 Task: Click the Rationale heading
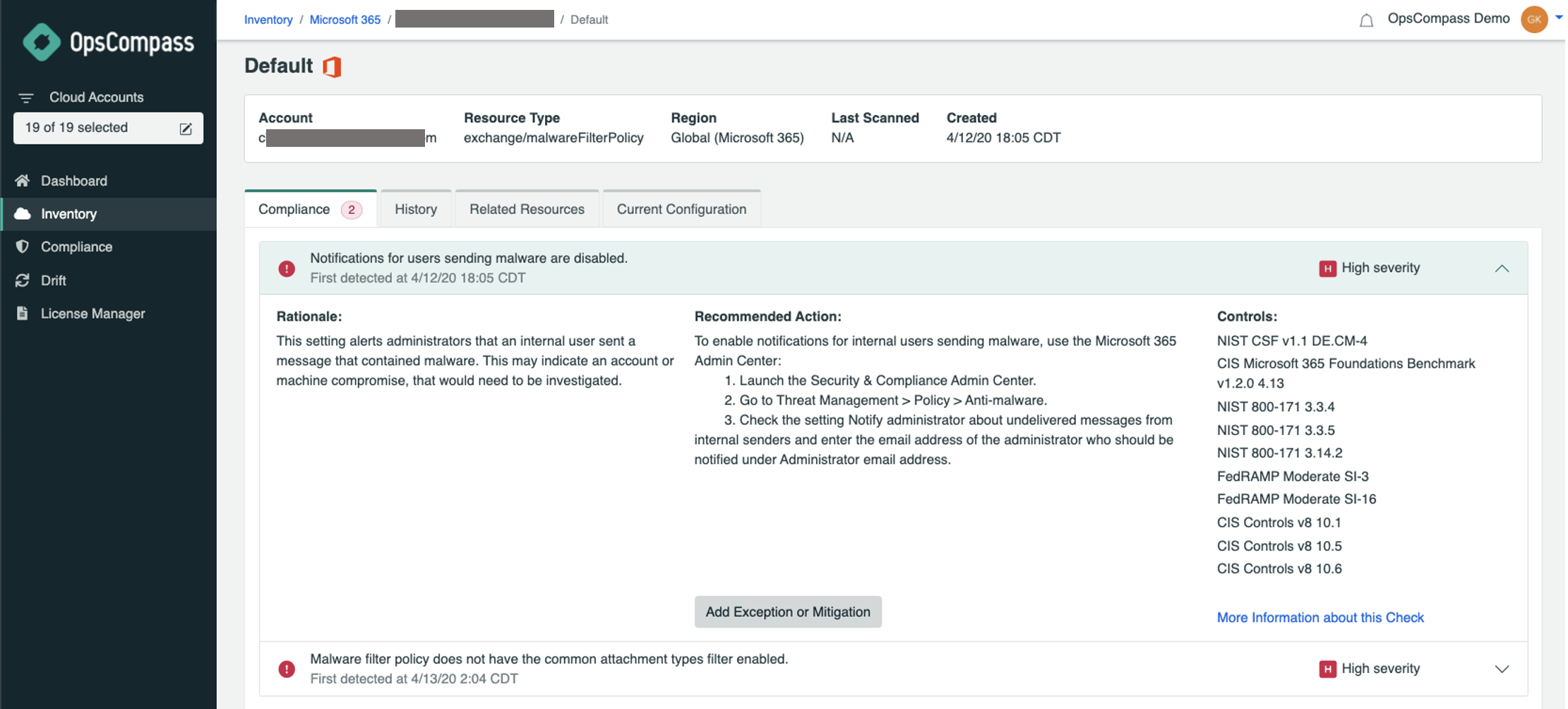coord(309,316)
